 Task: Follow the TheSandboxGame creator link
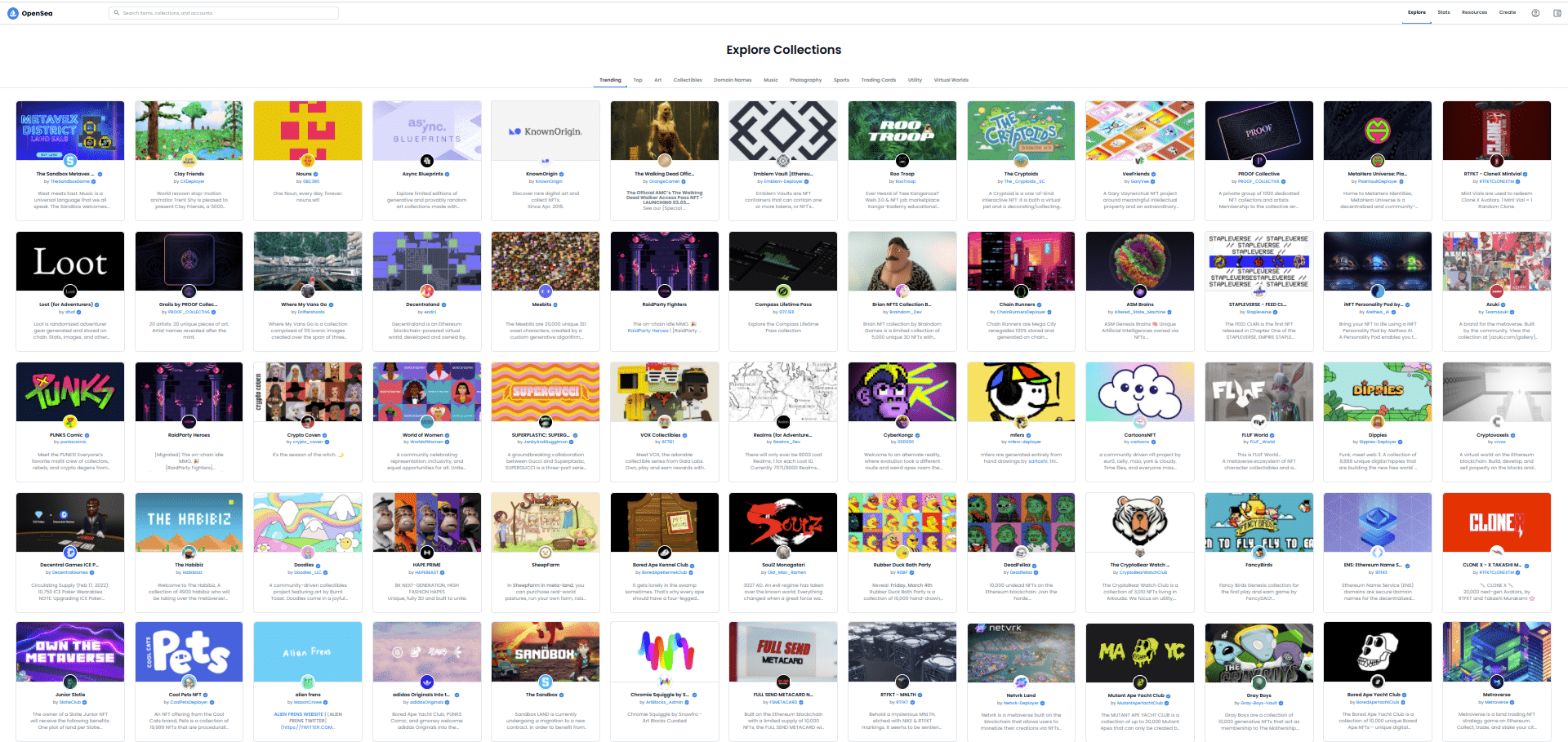click(x=70, y=181)
